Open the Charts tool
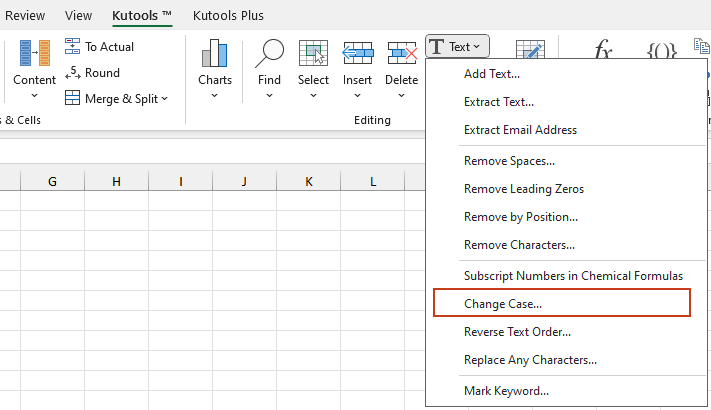The width and height of the screenshot is (711, 410). click(x=214, y=55)
